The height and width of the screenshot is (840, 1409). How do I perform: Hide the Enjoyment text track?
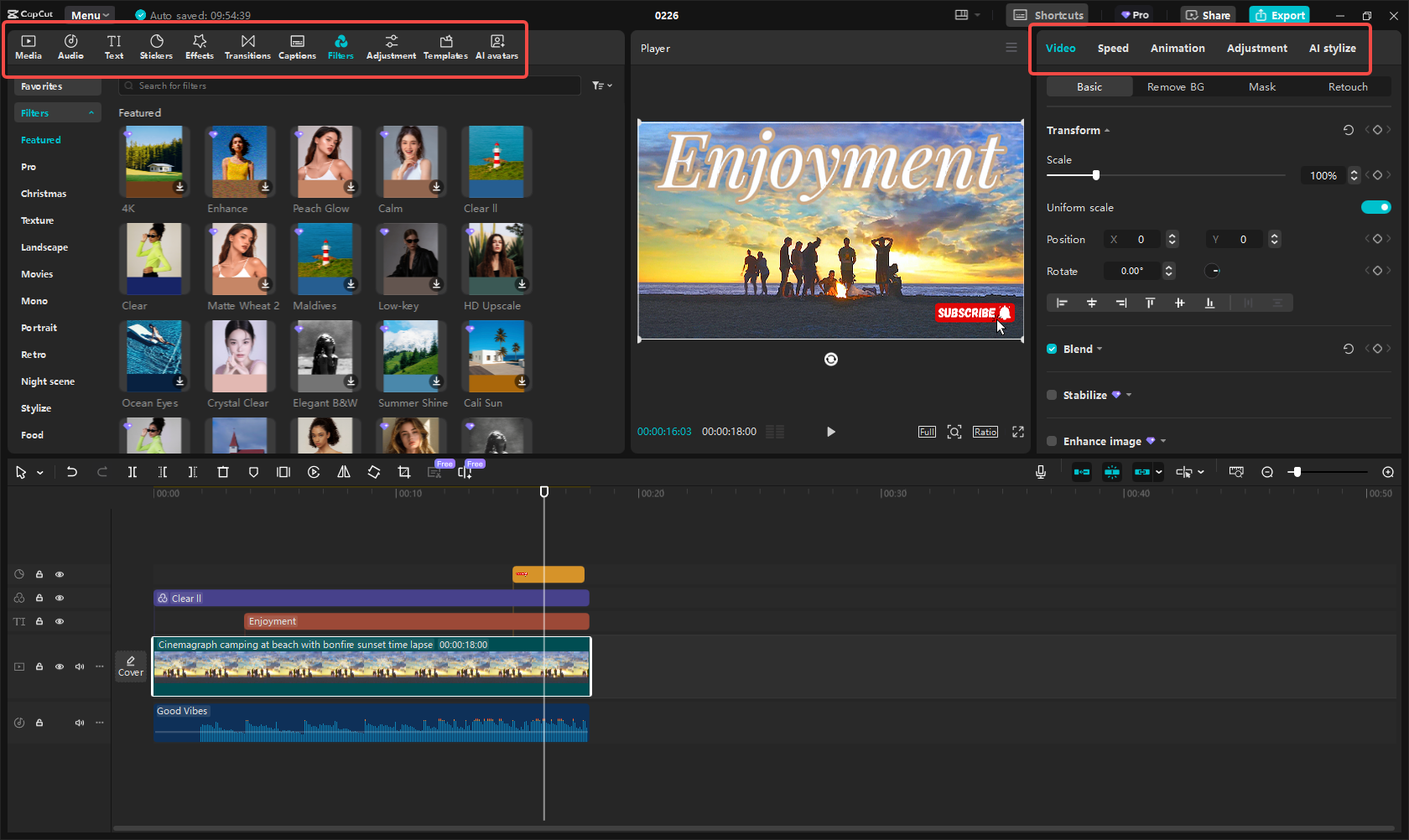click(60, 621)
